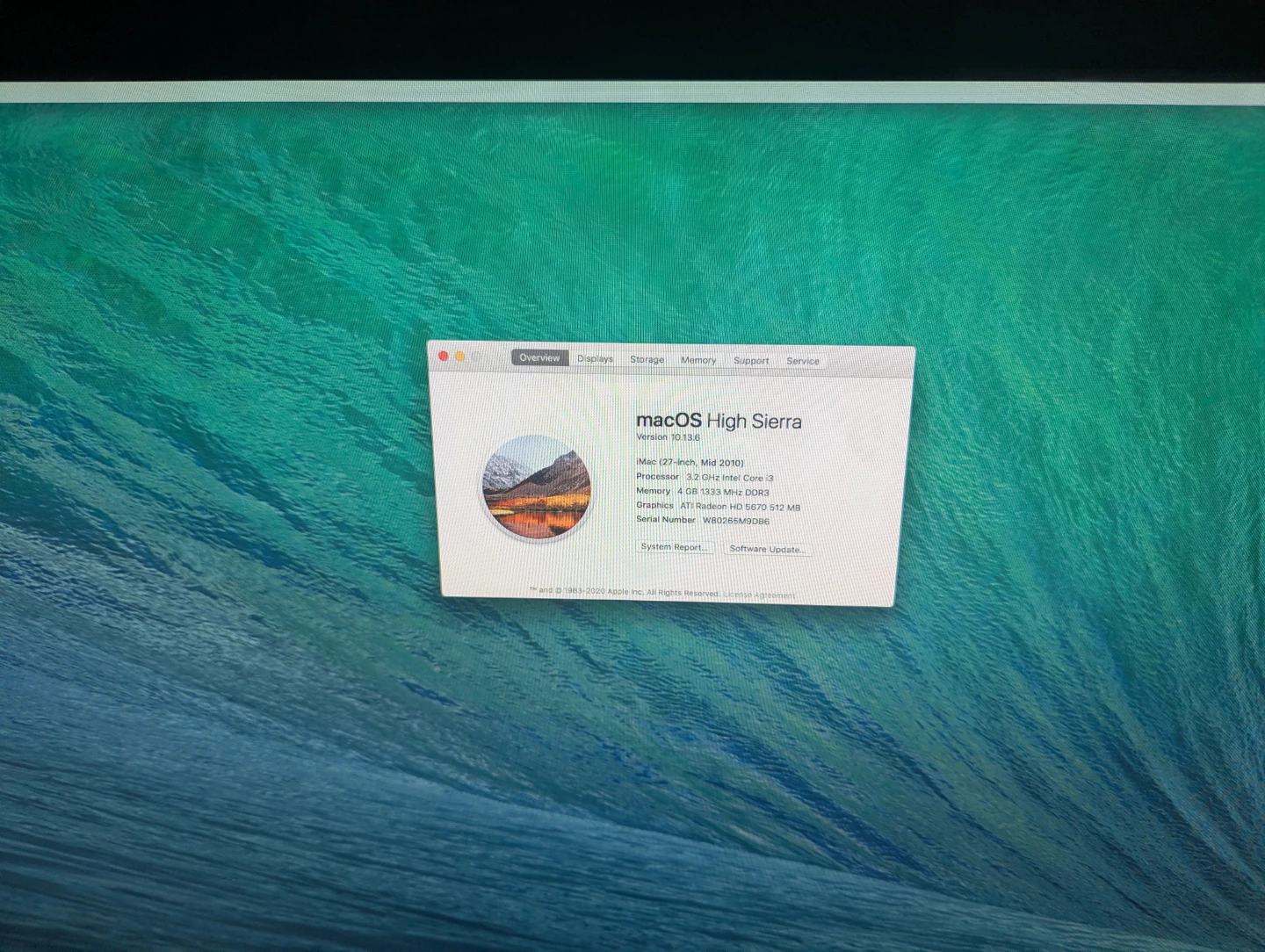Click memory value 4 GB 1333 MHz DDR3
The height and width of the screenshot is (952, 1265).
pyautogui.click(x=723, y=493)
